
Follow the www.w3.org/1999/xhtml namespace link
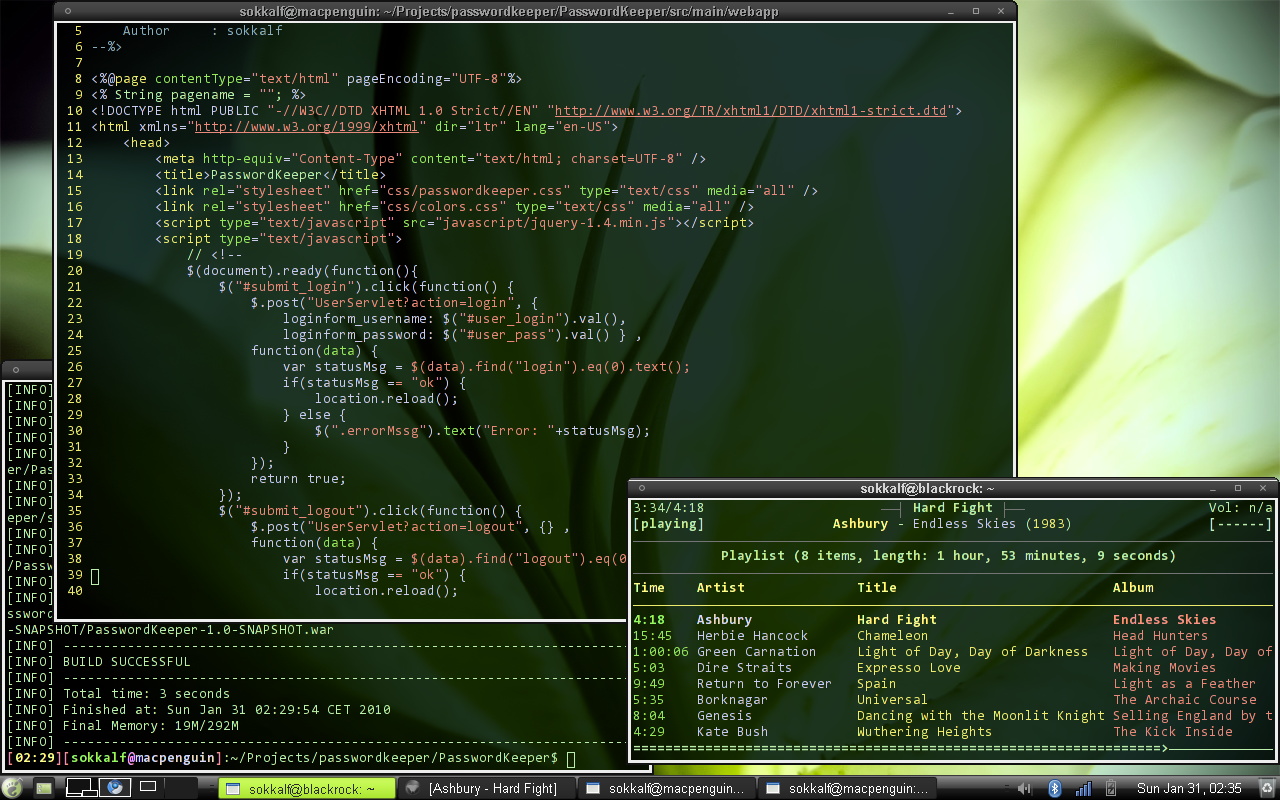point(306,127)
